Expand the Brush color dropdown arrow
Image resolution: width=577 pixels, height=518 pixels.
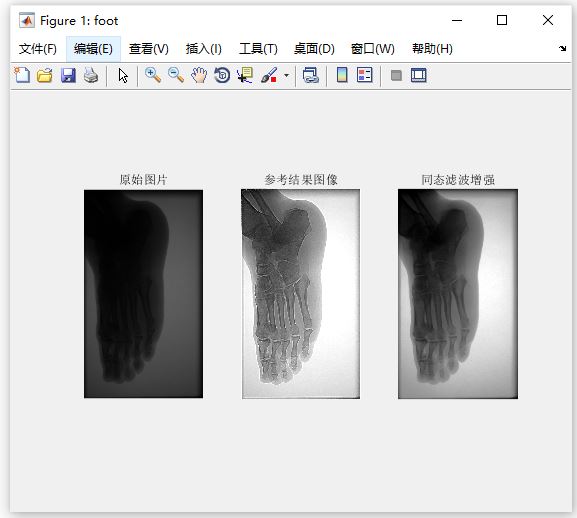286,75
